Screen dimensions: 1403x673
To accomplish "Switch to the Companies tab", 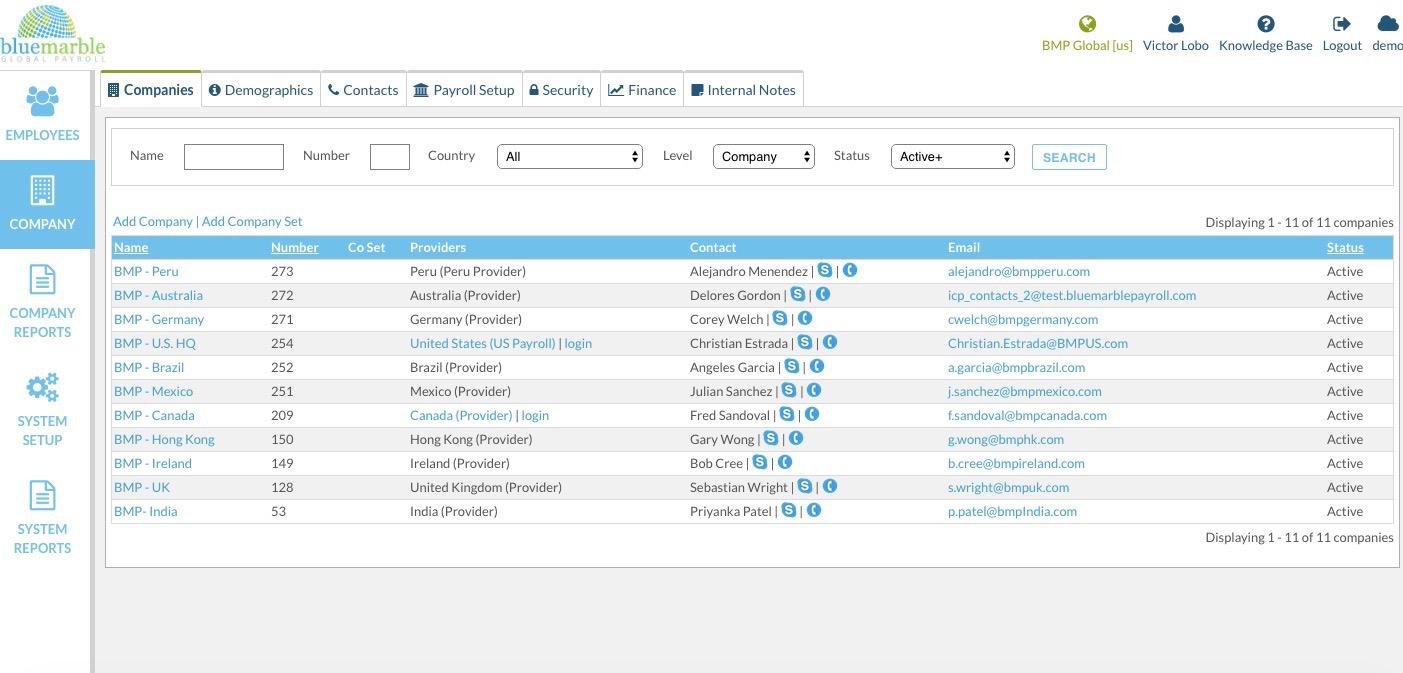I will click(151, 89).
